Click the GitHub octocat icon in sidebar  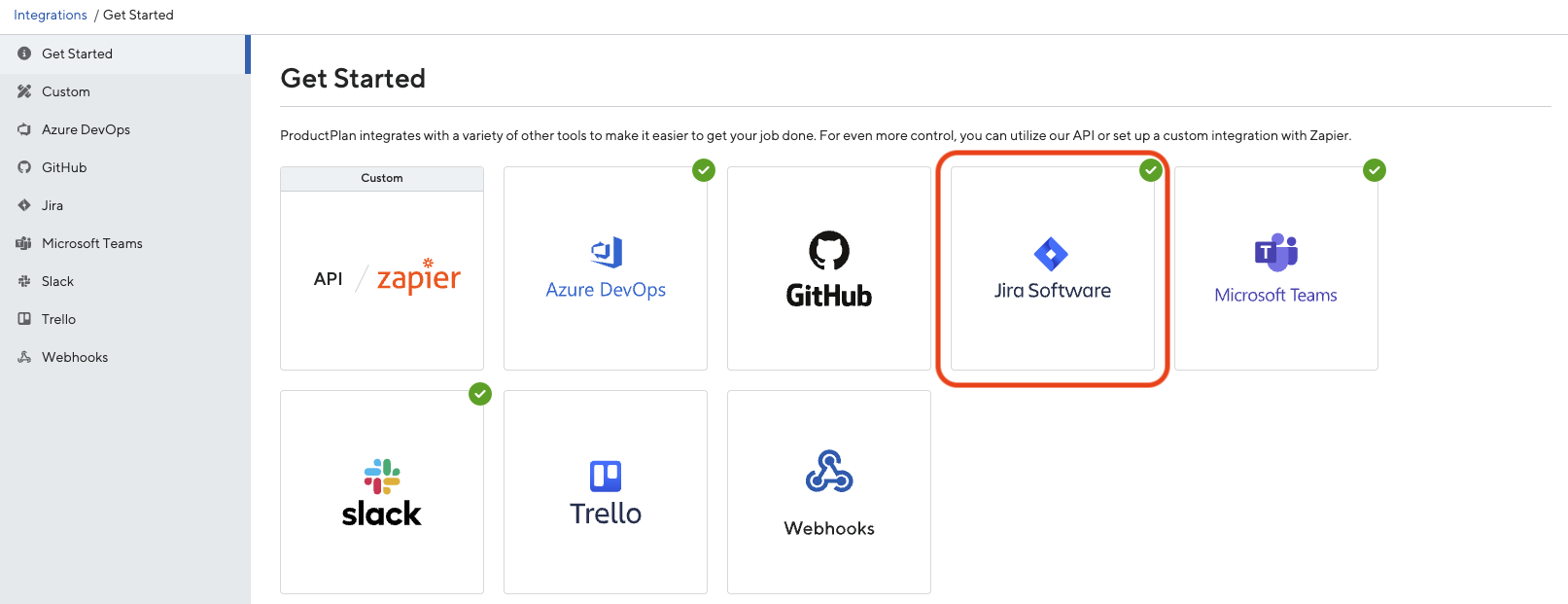[x=24, y=167]
